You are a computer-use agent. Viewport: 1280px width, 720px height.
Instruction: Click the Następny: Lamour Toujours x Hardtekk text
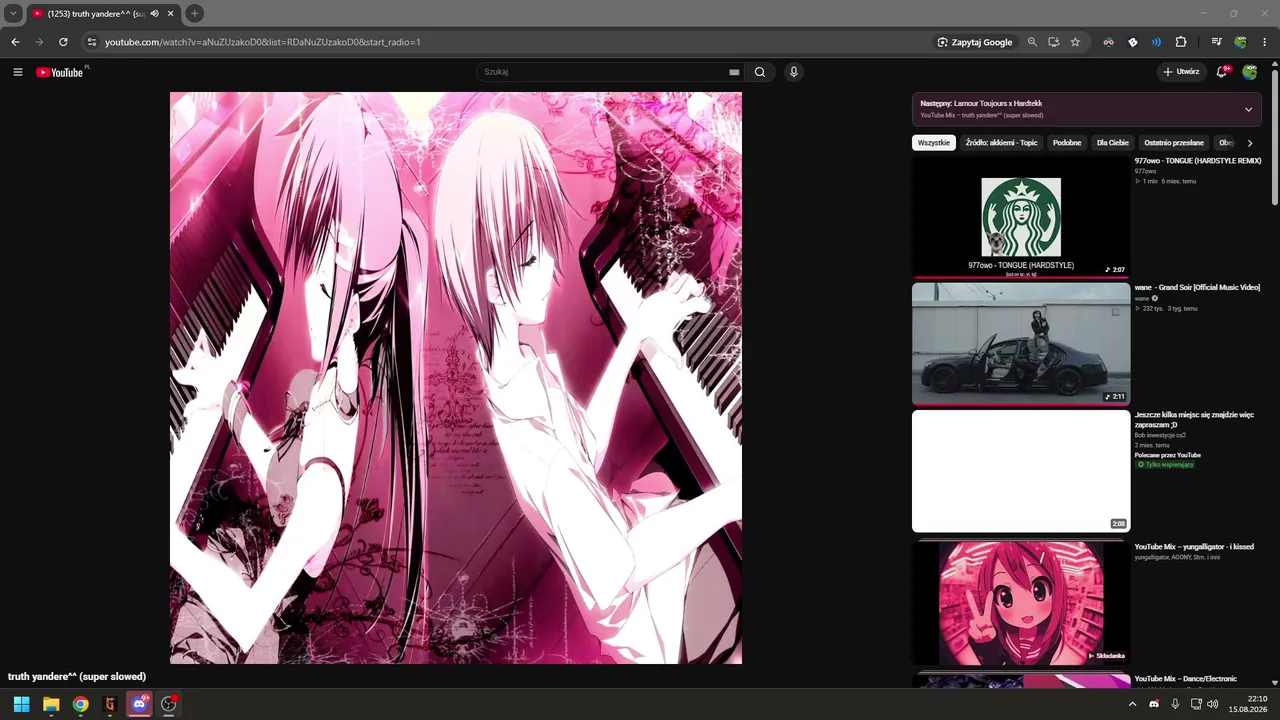click(982, 103)
